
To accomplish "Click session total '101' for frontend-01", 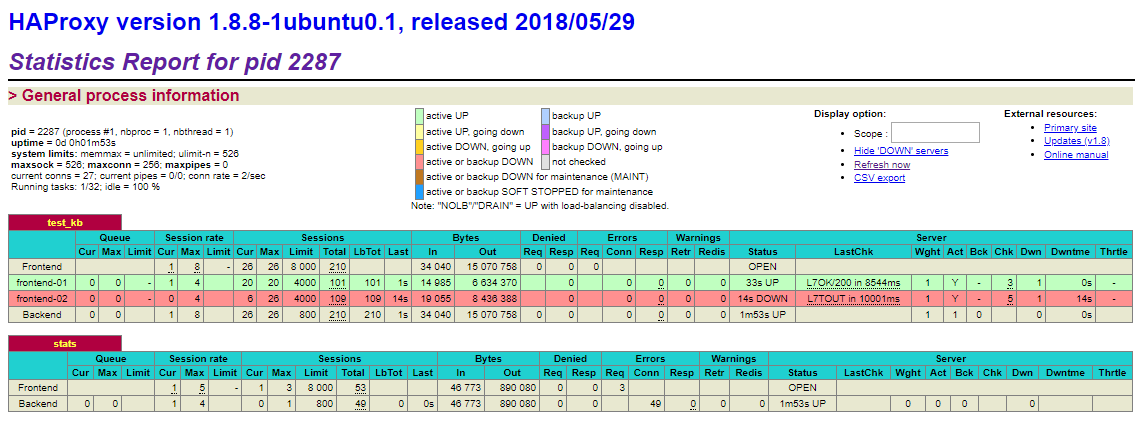I will [x=337, y=282].
